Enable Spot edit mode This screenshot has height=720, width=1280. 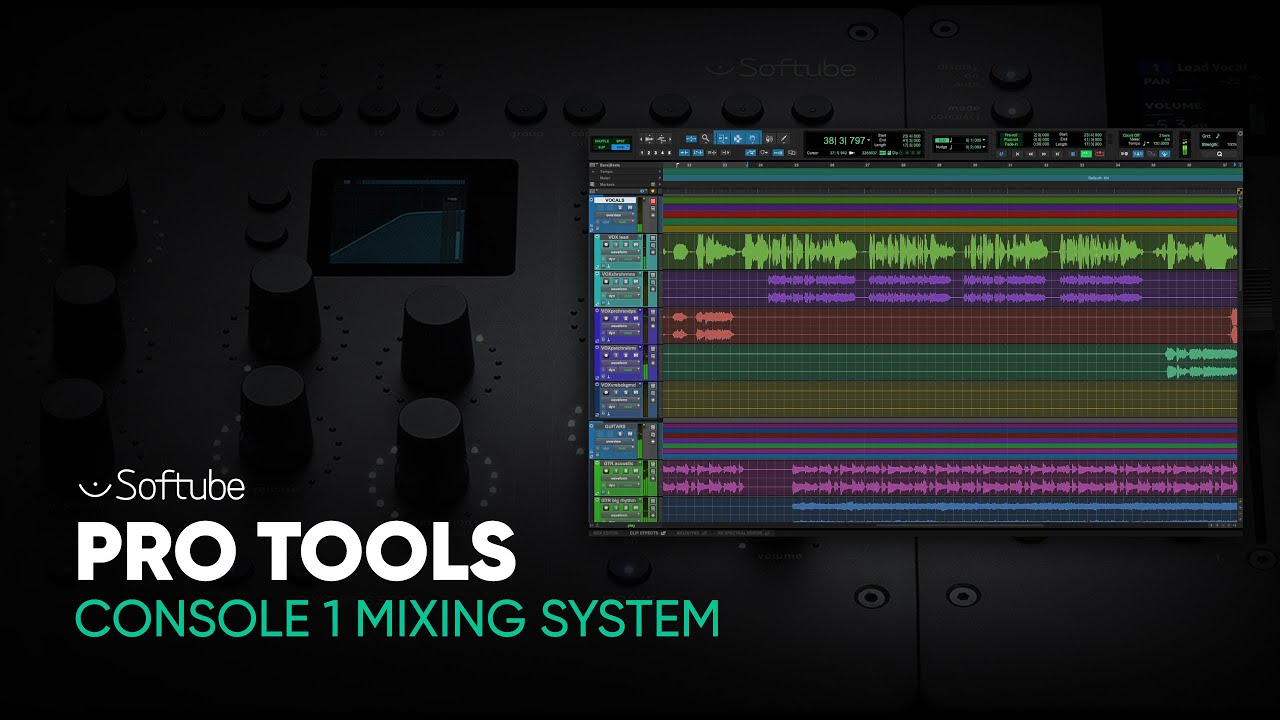(x=620, y=141)
